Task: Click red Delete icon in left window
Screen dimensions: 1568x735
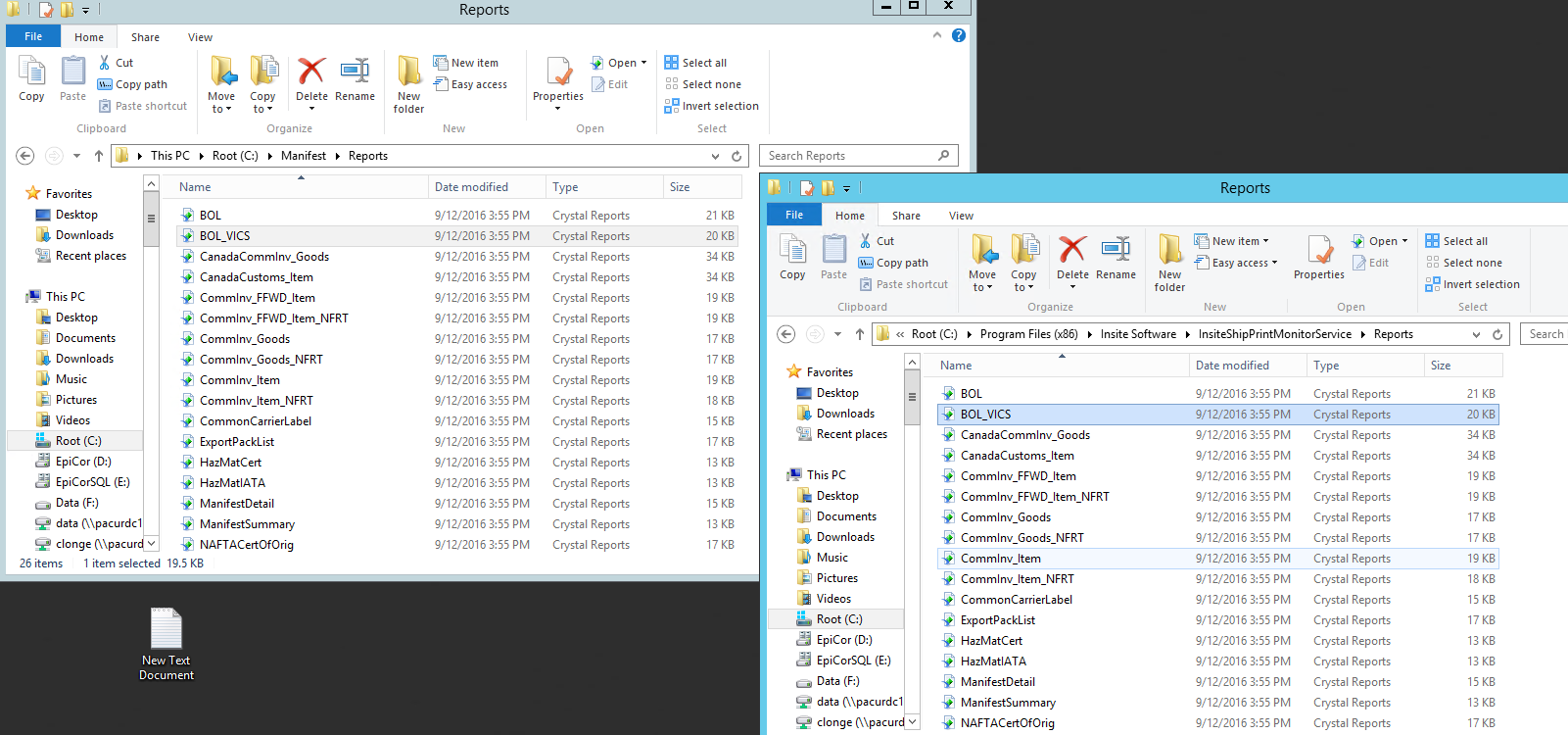Action: click(311, 71)
